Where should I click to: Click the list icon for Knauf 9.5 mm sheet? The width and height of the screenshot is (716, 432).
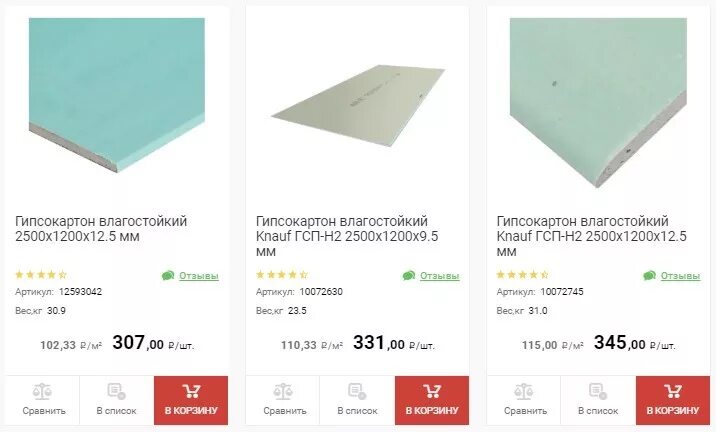tap(357, 391)
